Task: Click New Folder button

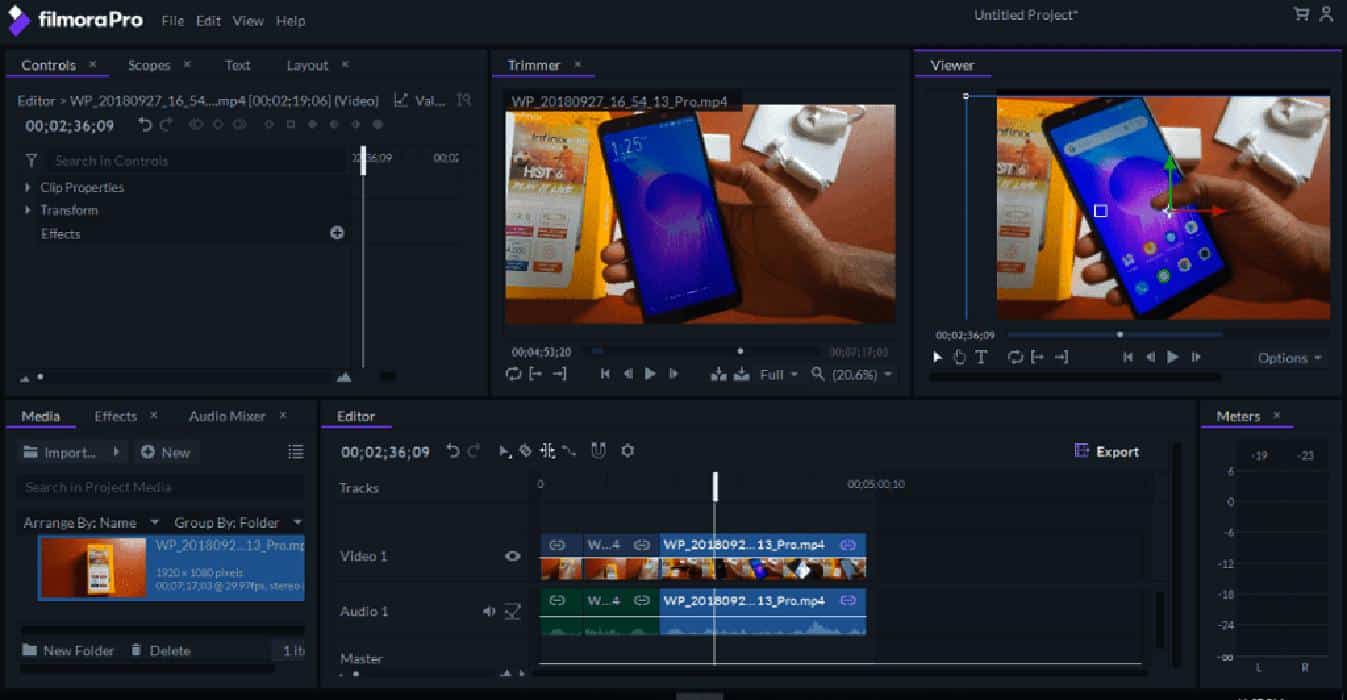Action: [68, 650]
